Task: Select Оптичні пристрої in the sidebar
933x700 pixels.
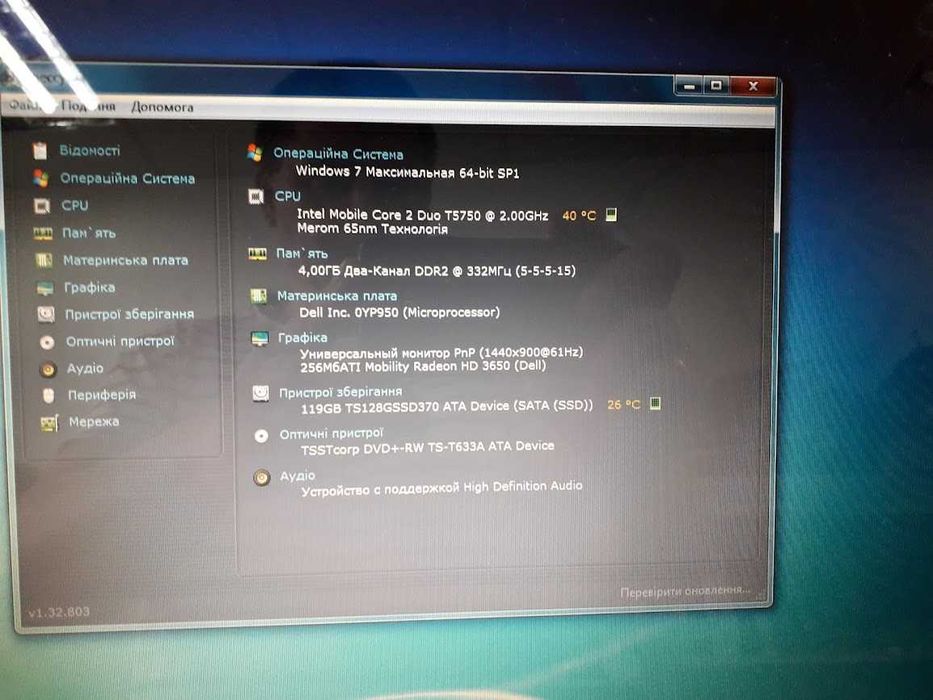Action: 120,341
